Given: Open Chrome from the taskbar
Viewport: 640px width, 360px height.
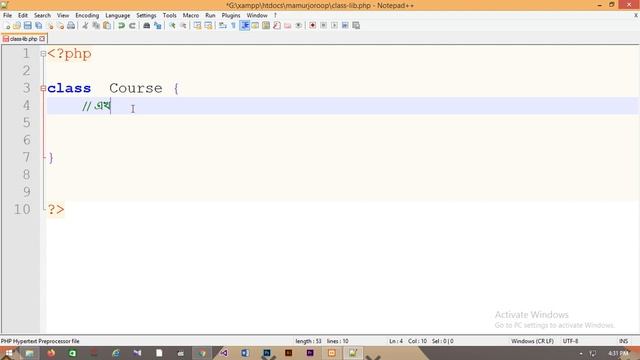Looking at the screenshot, I should (x=202, y=353).
